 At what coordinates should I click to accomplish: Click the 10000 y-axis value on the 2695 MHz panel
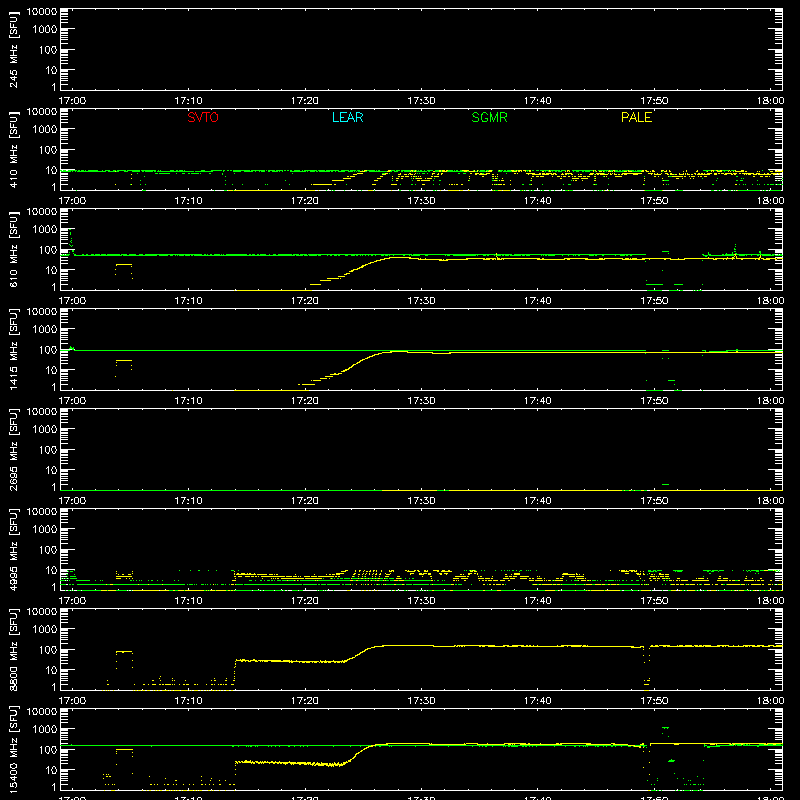tap(42, 412)
